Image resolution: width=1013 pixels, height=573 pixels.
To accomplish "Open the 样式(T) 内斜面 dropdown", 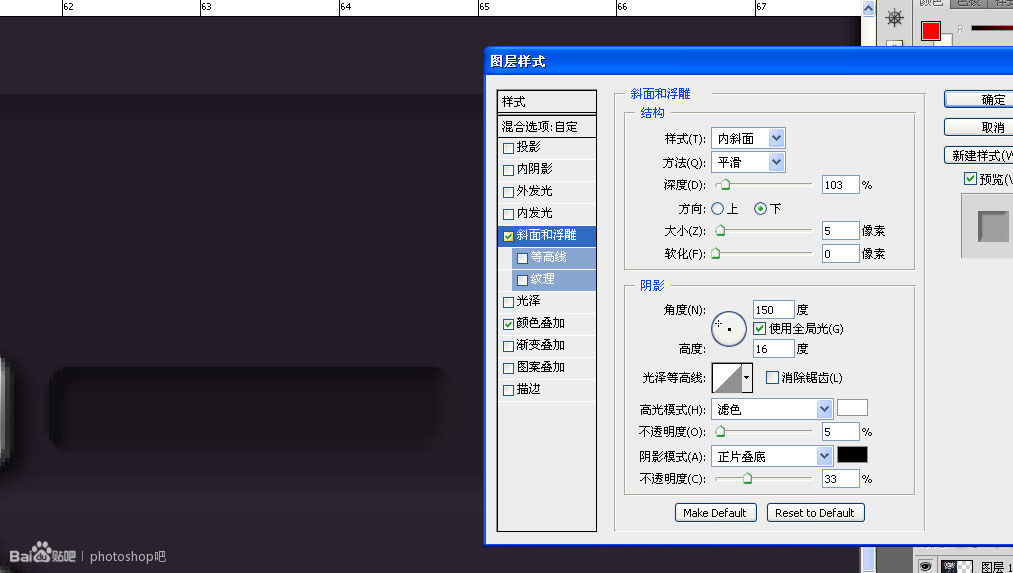I will pyautogui.click(x=748, y=138).
